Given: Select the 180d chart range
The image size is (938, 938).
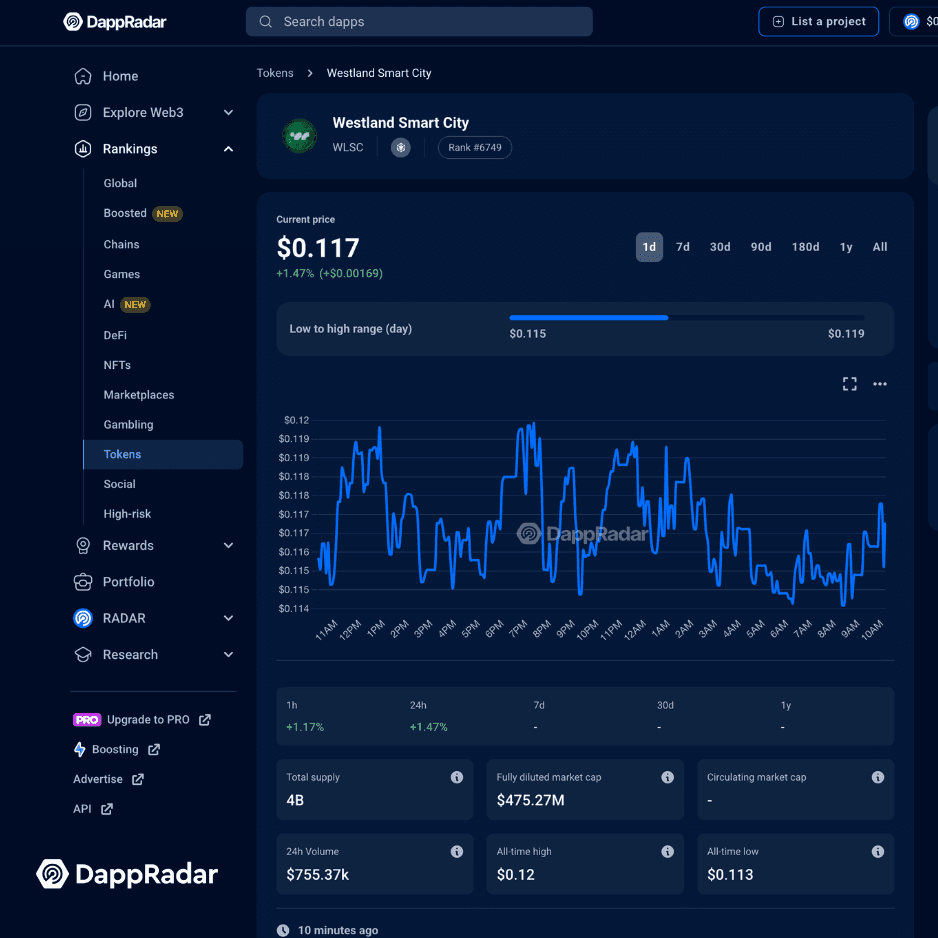Looking at the screenshot, I should [x=805, y=247].
